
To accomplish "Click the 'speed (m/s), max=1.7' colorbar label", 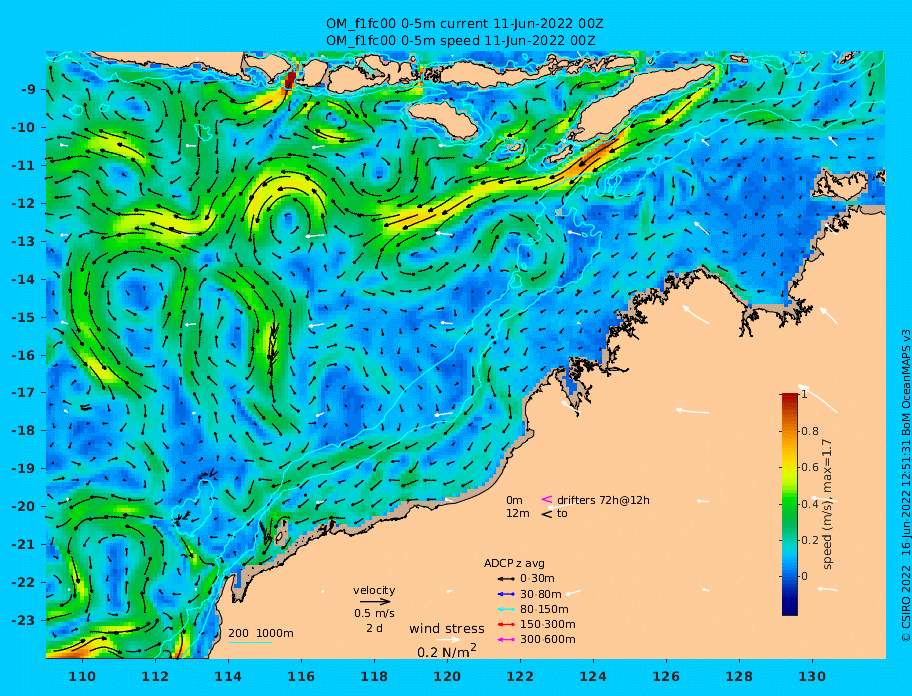I will pyautogui.click(x=828, y=504).
